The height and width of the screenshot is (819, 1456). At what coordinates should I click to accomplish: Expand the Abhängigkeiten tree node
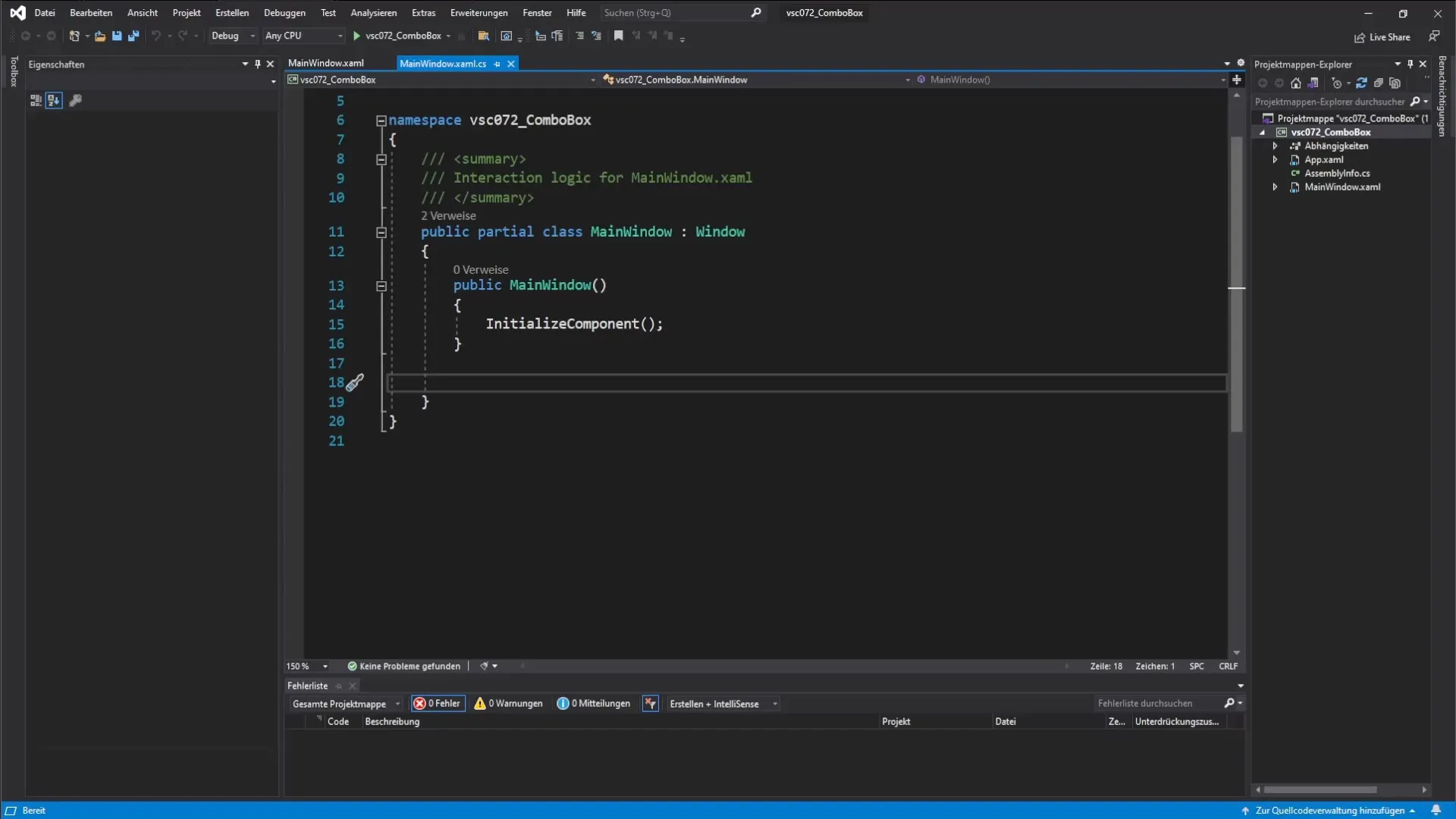click(1275, 146)
